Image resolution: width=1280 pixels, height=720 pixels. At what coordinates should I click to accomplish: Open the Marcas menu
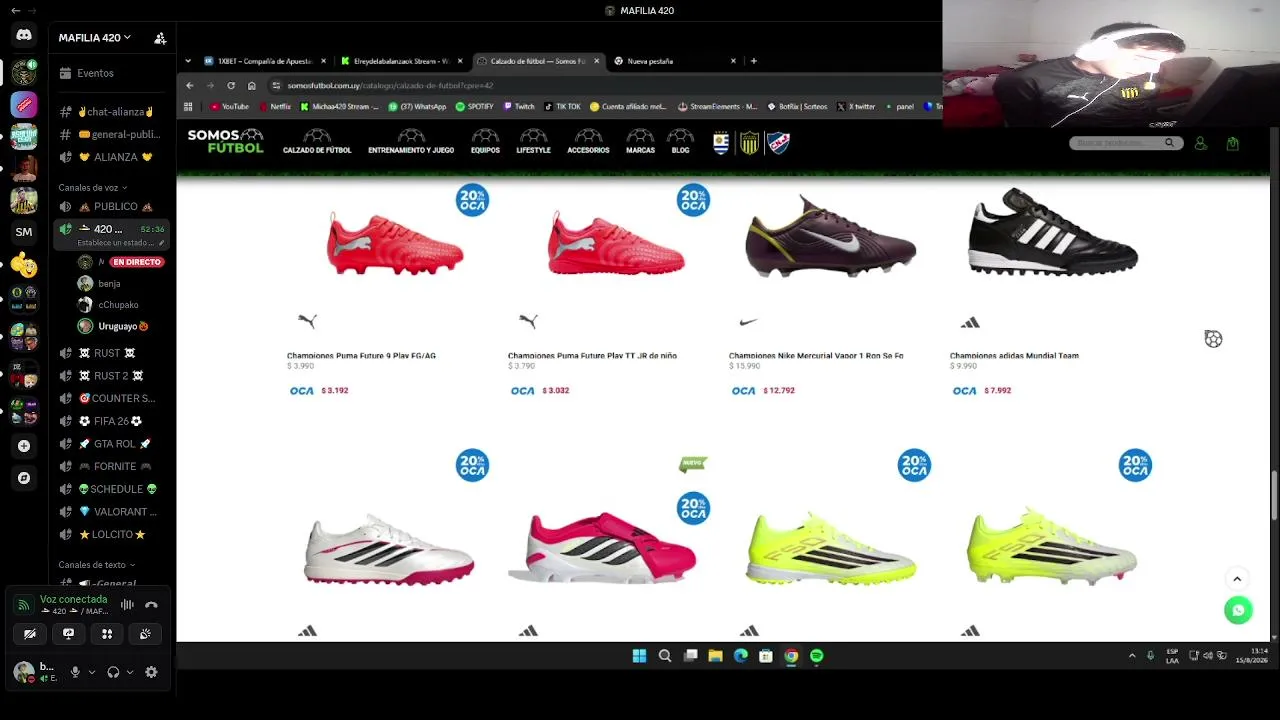(x=640, y=142)
